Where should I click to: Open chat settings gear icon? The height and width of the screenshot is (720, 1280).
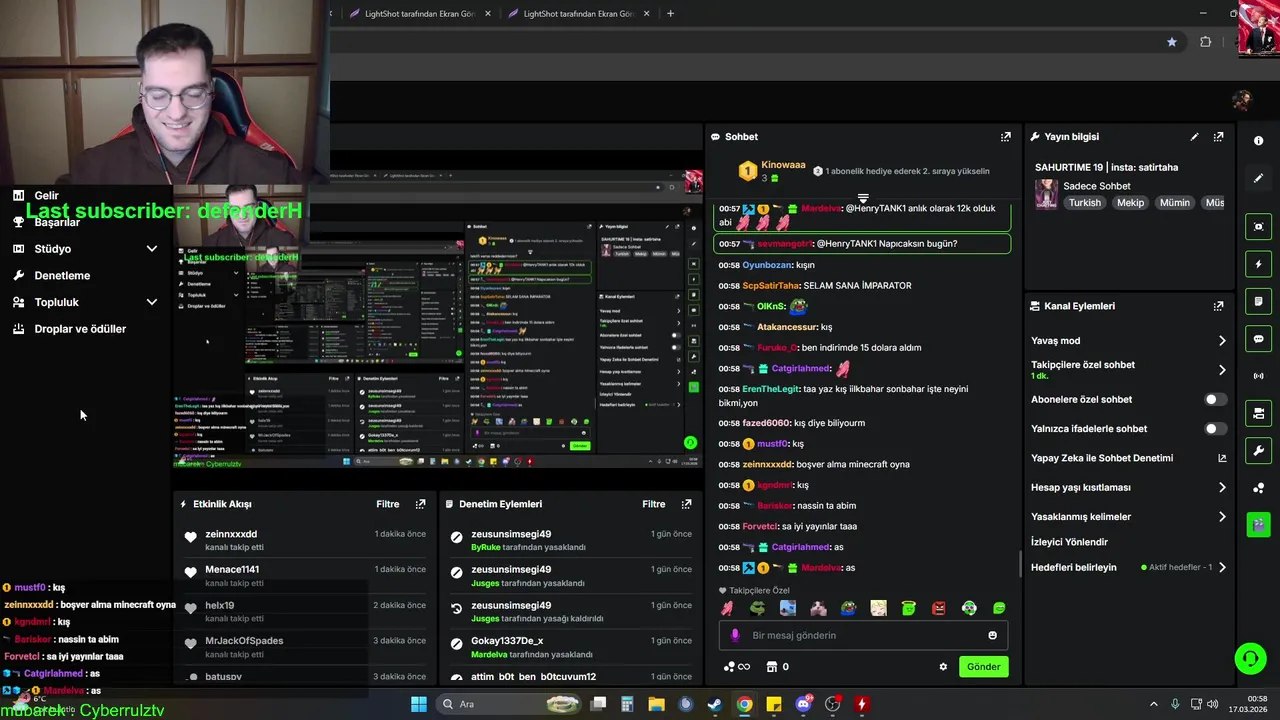pos(942,667)
